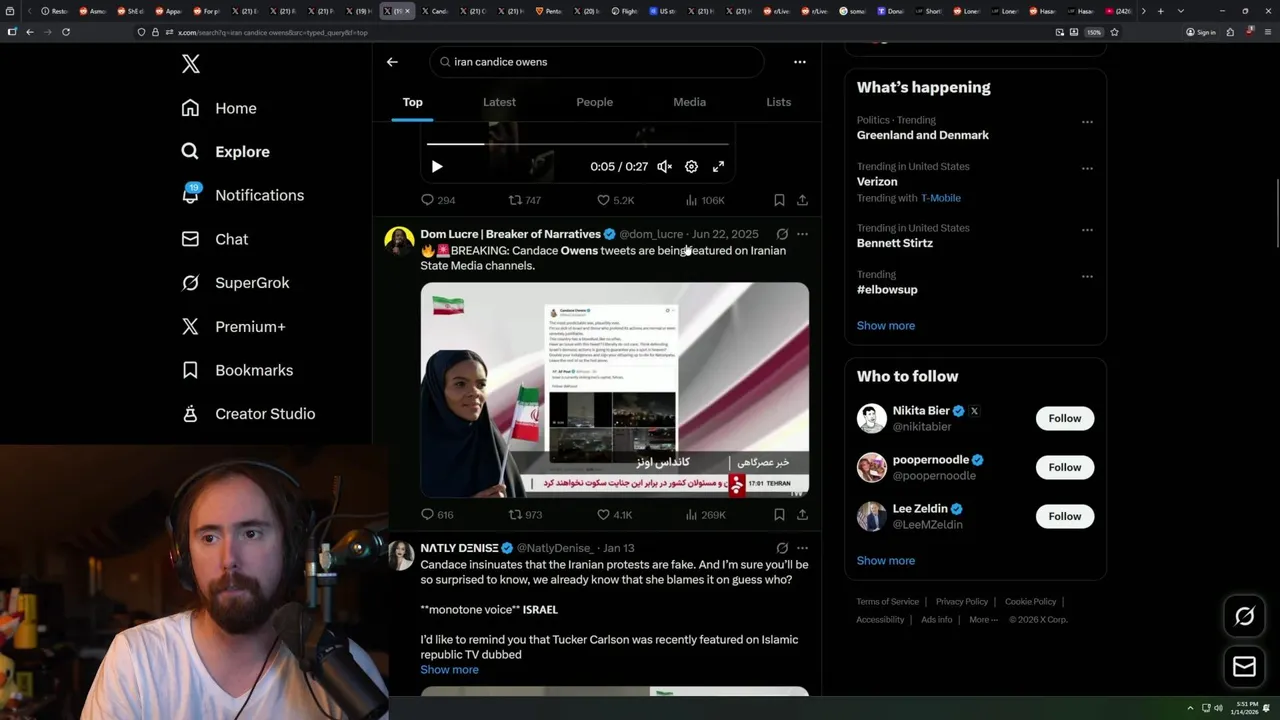The width and height of the screenshot is (1280, 720).
Task: Open Creator Studio from the sidebar
Action: (x=248, y=414)
